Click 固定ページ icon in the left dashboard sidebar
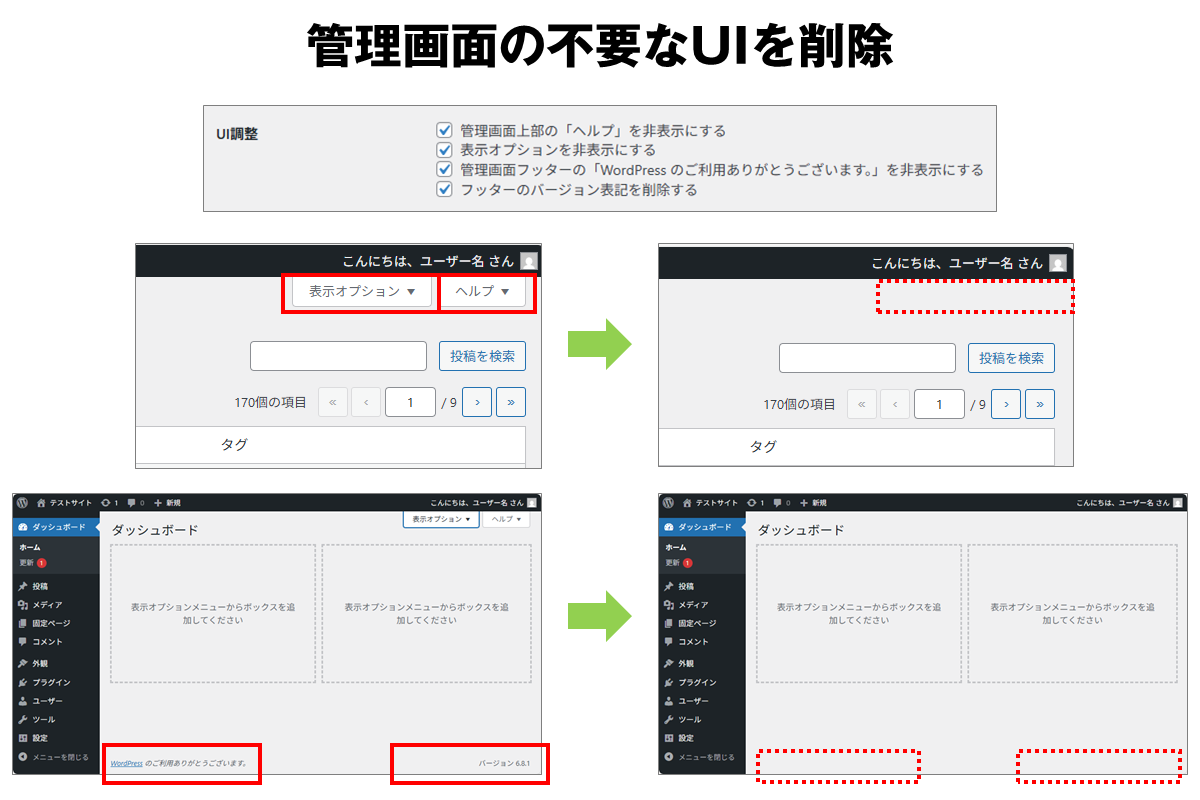 [23, 623]
